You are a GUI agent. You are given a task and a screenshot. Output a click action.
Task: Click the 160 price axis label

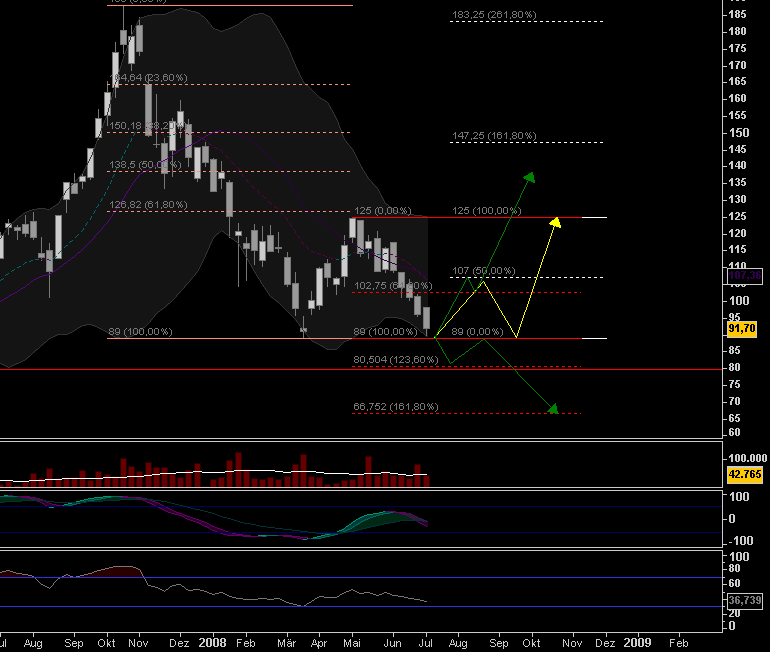click(737, 99)
